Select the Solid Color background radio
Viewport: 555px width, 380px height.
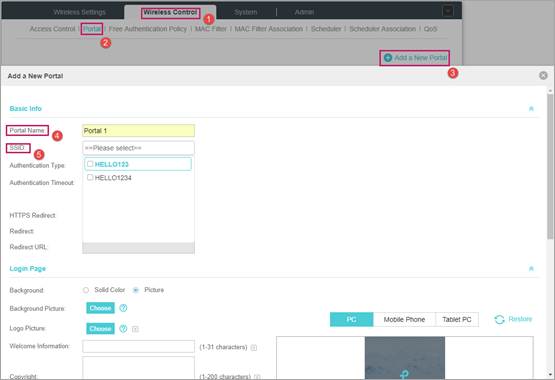[x=86, y=290]
